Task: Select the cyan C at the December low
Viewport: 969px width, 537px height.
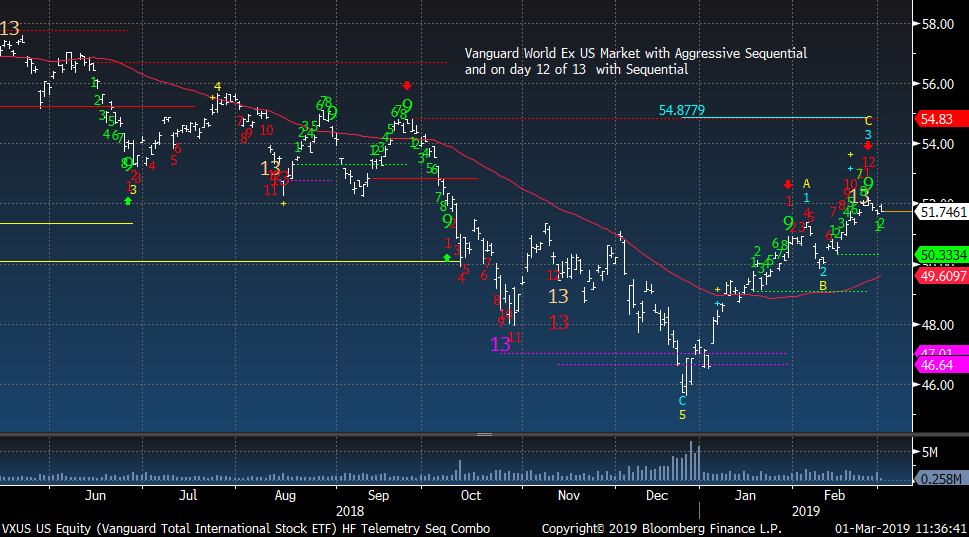Action: [x=682, y=401]
